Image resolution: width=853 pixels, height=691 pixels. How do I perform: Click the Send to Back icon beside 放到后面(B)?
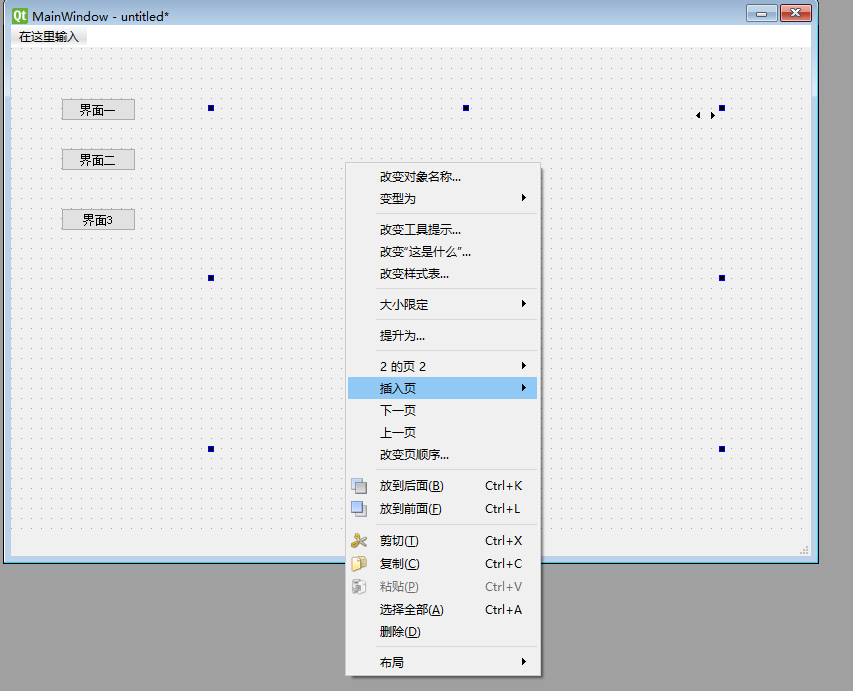click(x=359, y=486)
